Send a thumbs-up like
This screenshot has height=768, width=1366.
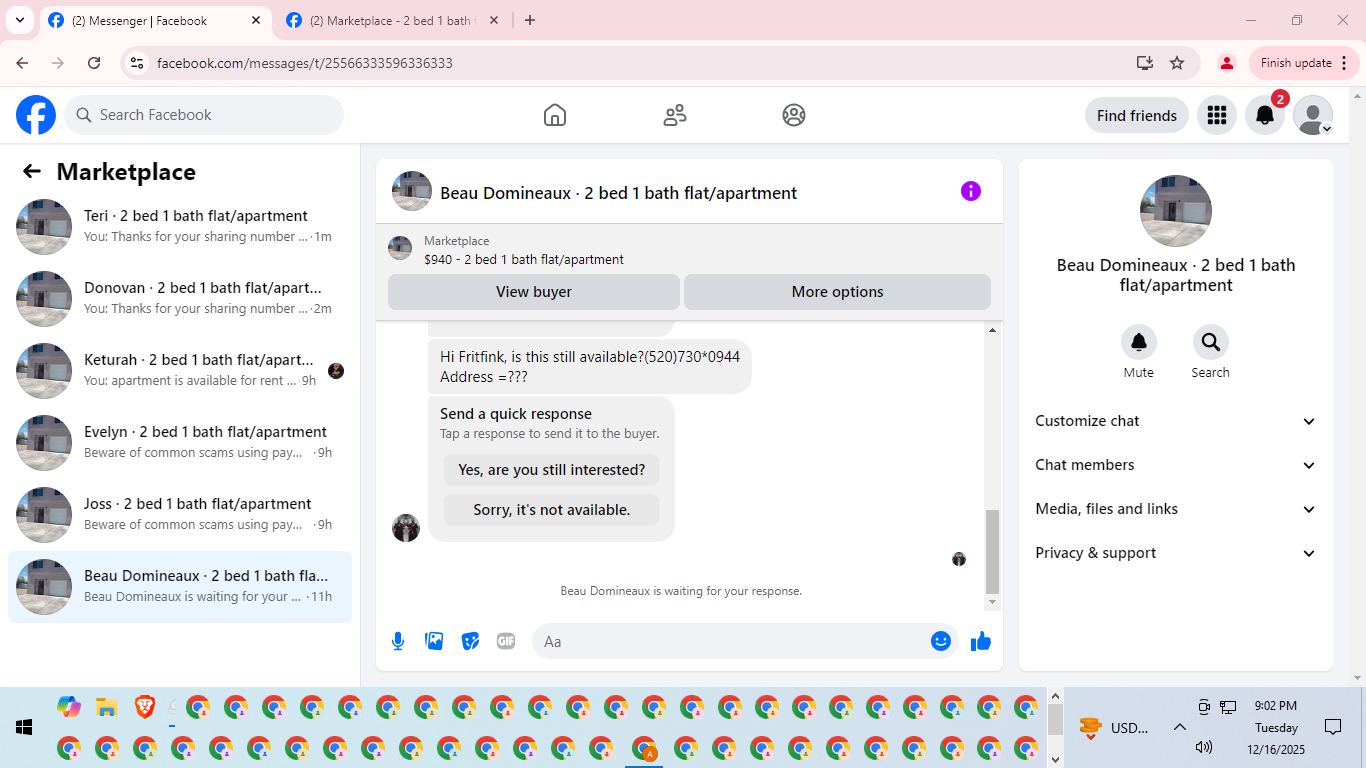(x=981, y=641)
